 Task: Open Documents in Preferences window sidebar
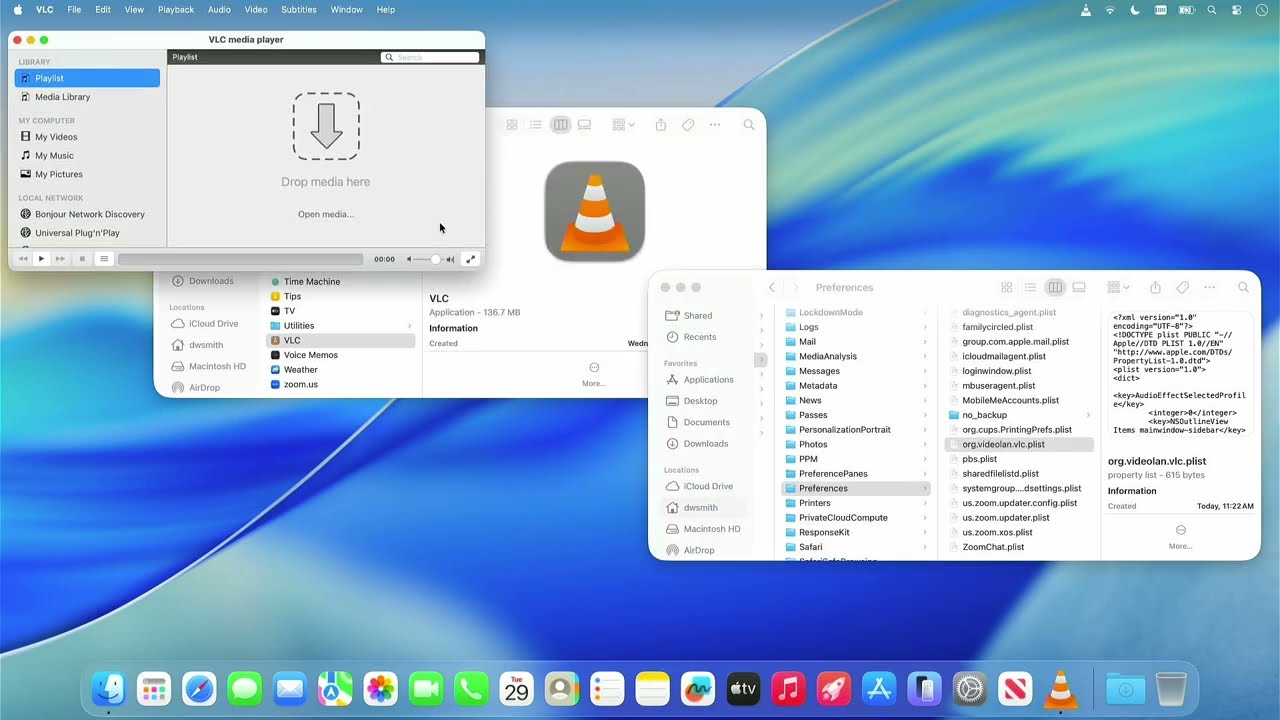coord(706,422)
